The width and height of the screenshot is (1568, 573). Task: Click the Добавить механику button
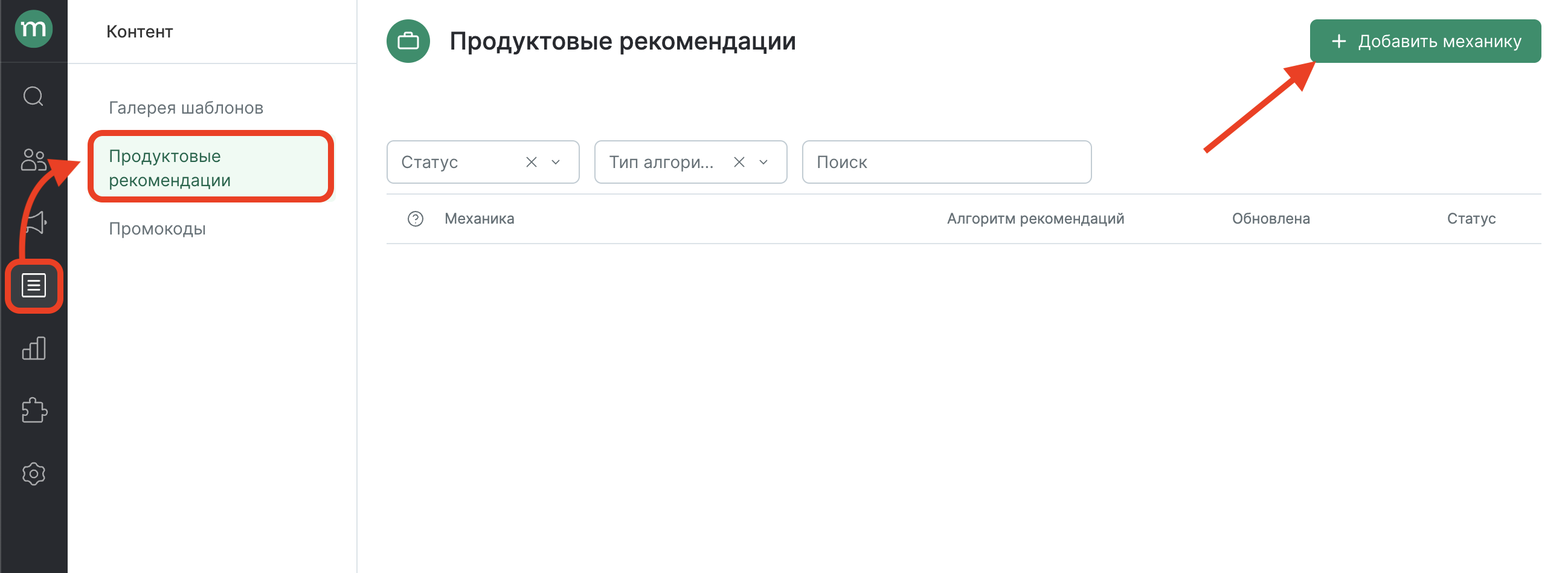[1425, 42]
